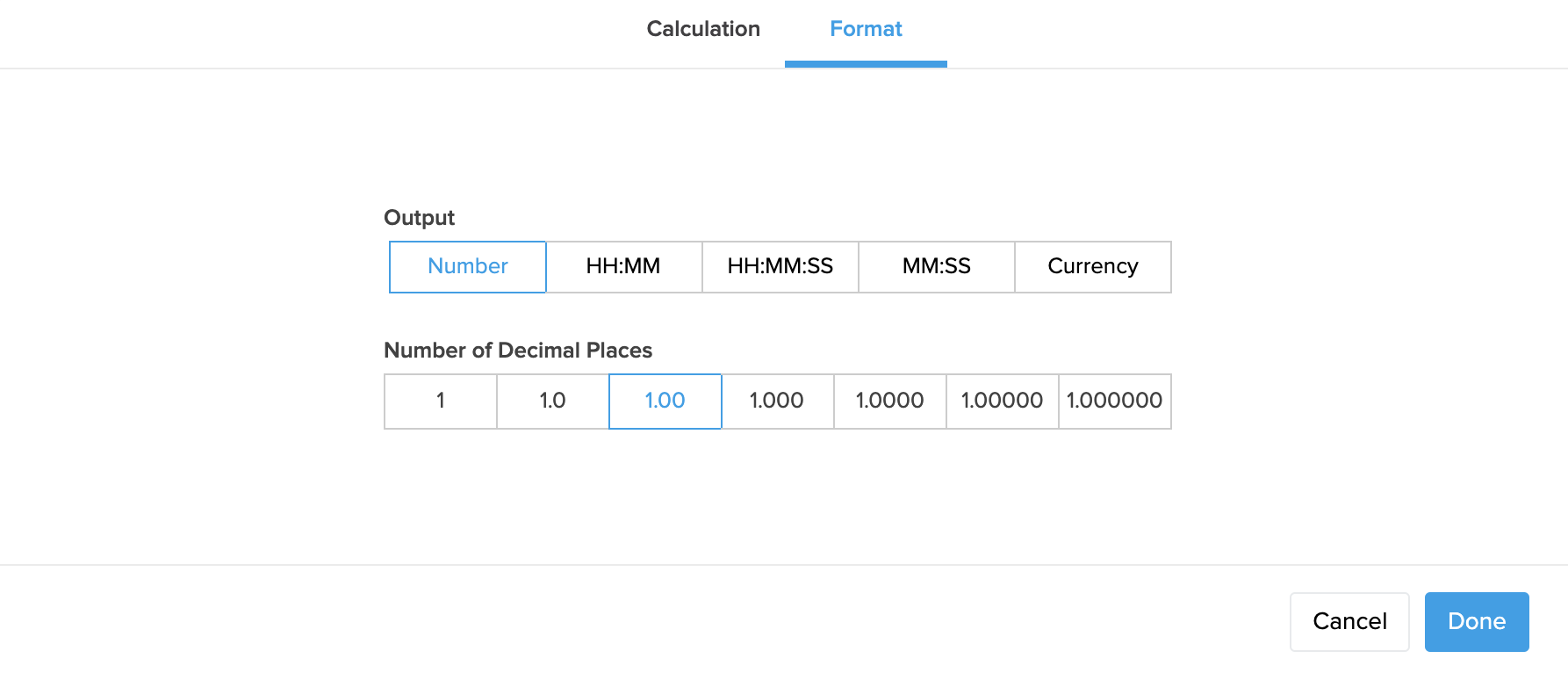1568x673 pixels.
Task: Select two decimal places 1.00
Action: [x=665, y=402]
